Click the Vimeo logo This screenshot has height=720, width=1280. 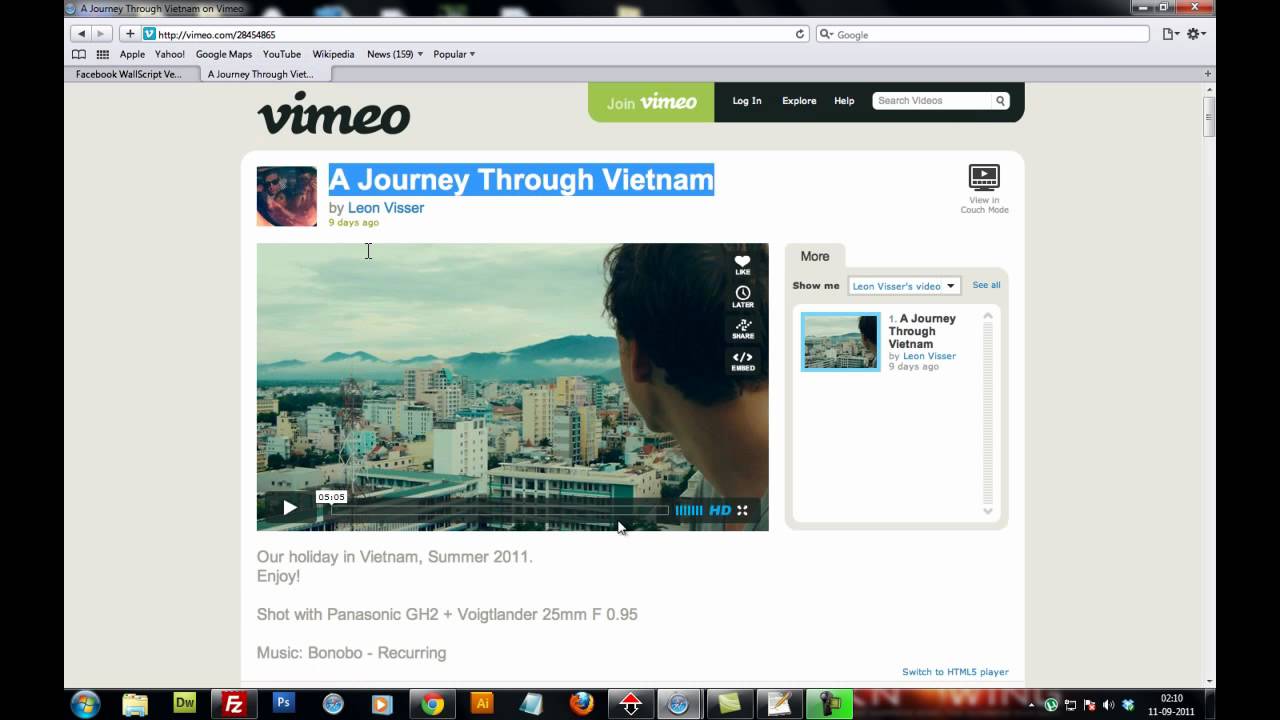[x=333, y=113]
